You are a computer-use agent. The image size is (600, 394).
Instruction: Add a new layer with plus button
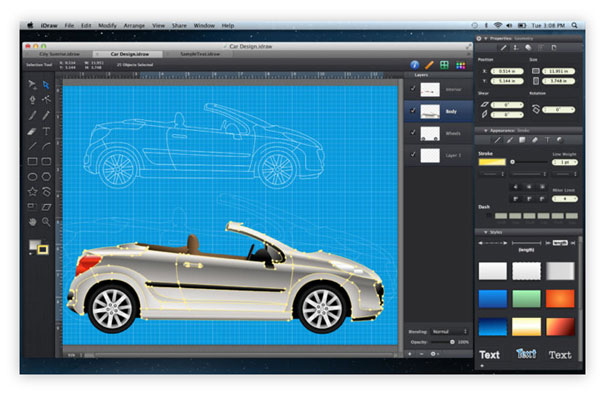point(410,354)
